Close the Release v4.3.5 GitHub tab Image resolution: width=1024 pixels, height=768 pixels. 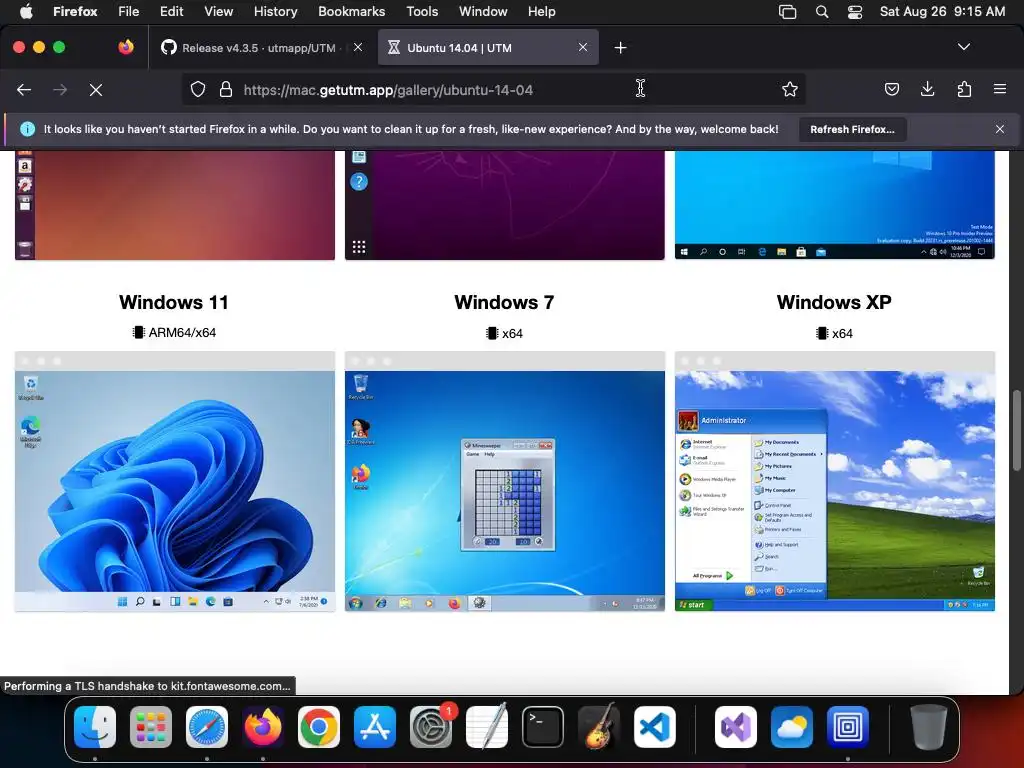pyautogui.click(x=358, y=47)
